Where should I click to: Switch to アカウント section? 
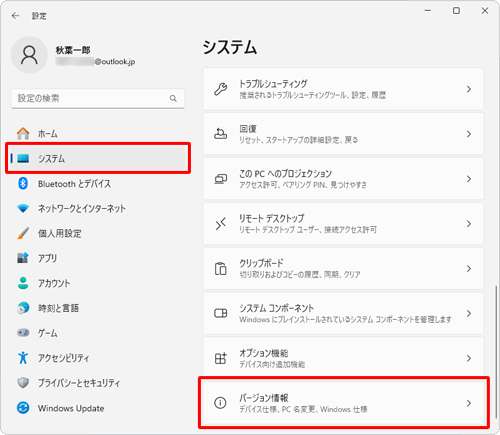54,283
